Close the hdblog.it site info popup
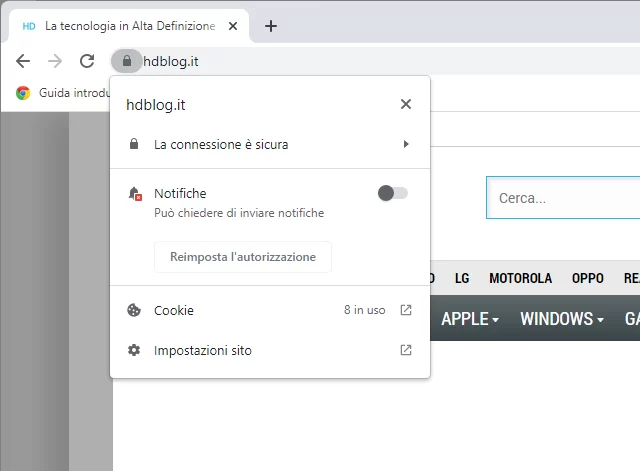640x471 pixels. [x=405, y=104]
